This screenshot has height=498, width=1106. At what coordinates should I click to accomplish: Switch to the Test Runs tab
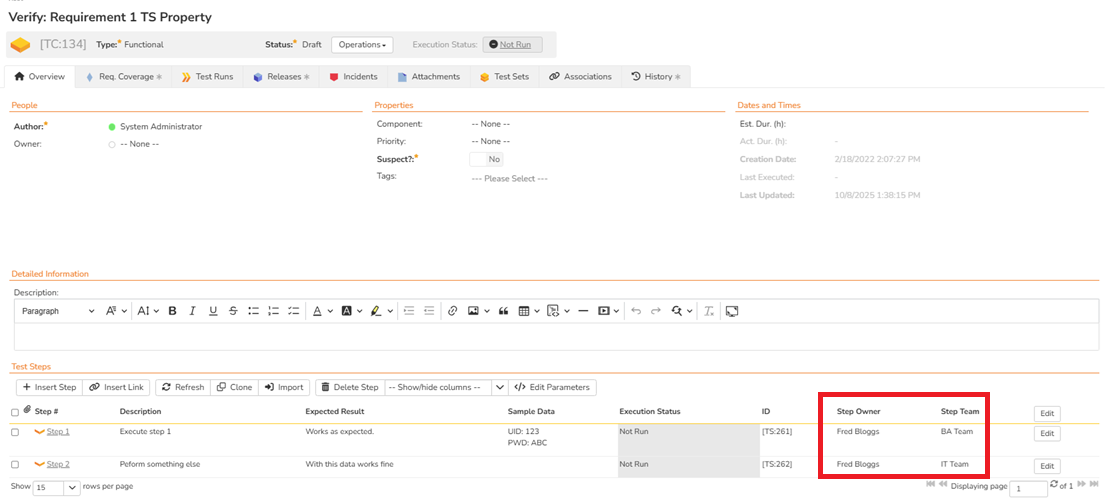pos(207,77)
